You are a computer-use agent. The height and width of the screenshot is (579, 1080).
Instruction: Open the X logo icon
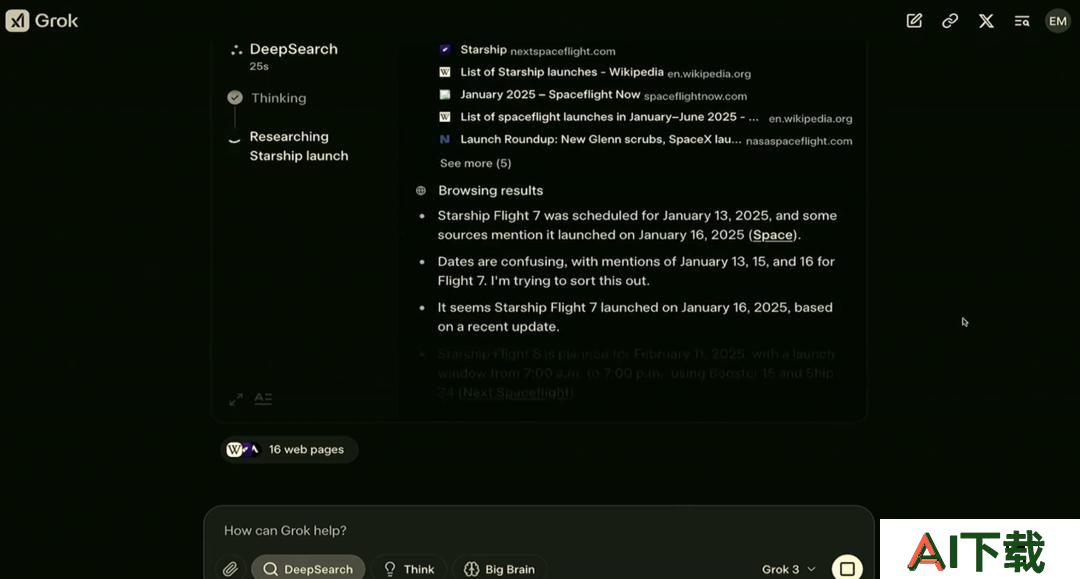[986, 21]
